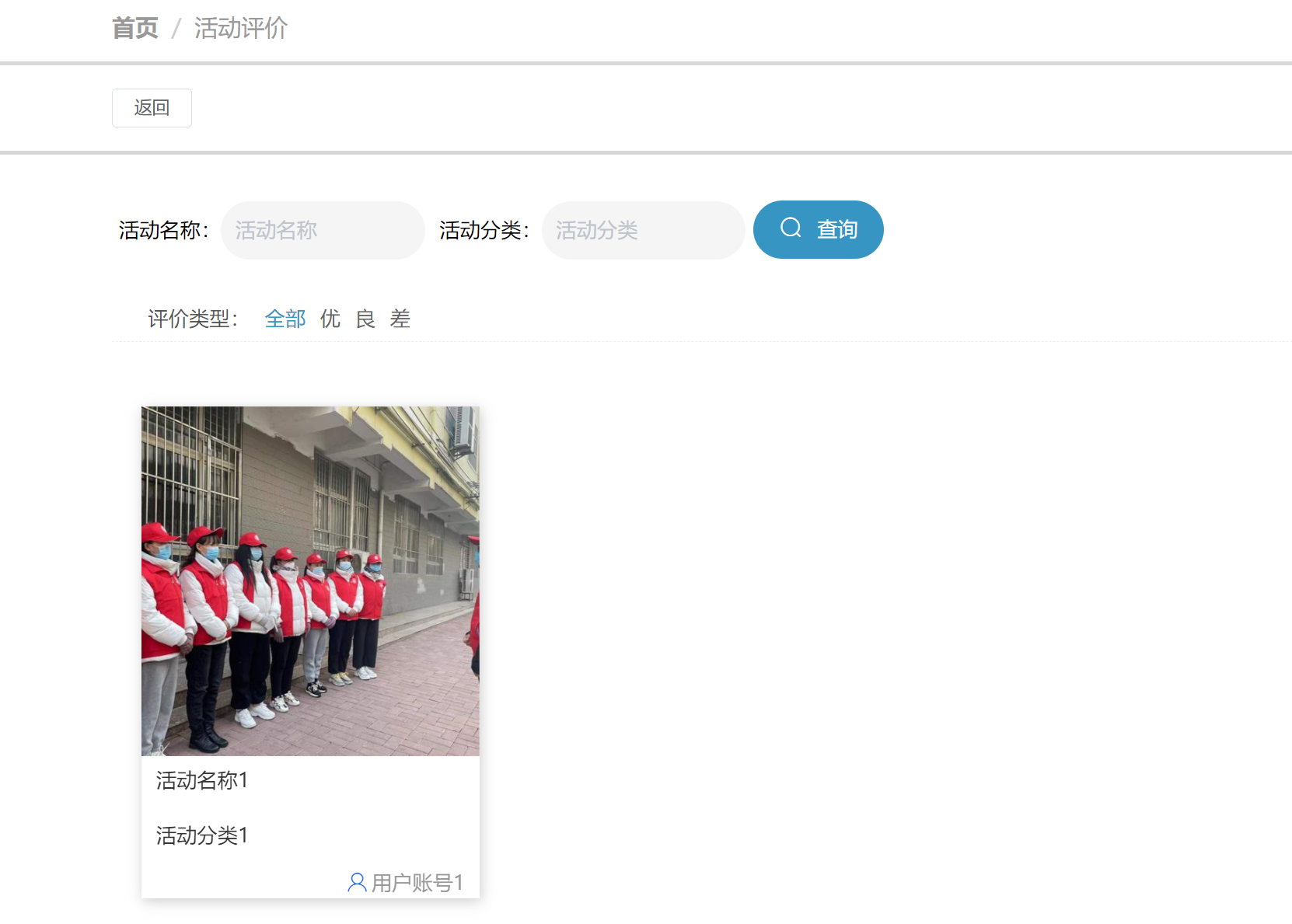This screenshot has width=1292, height=924.
Task: Navigate to 首页 via the breadcrumb
Action: pyautogui.click(x=134, y=27)
